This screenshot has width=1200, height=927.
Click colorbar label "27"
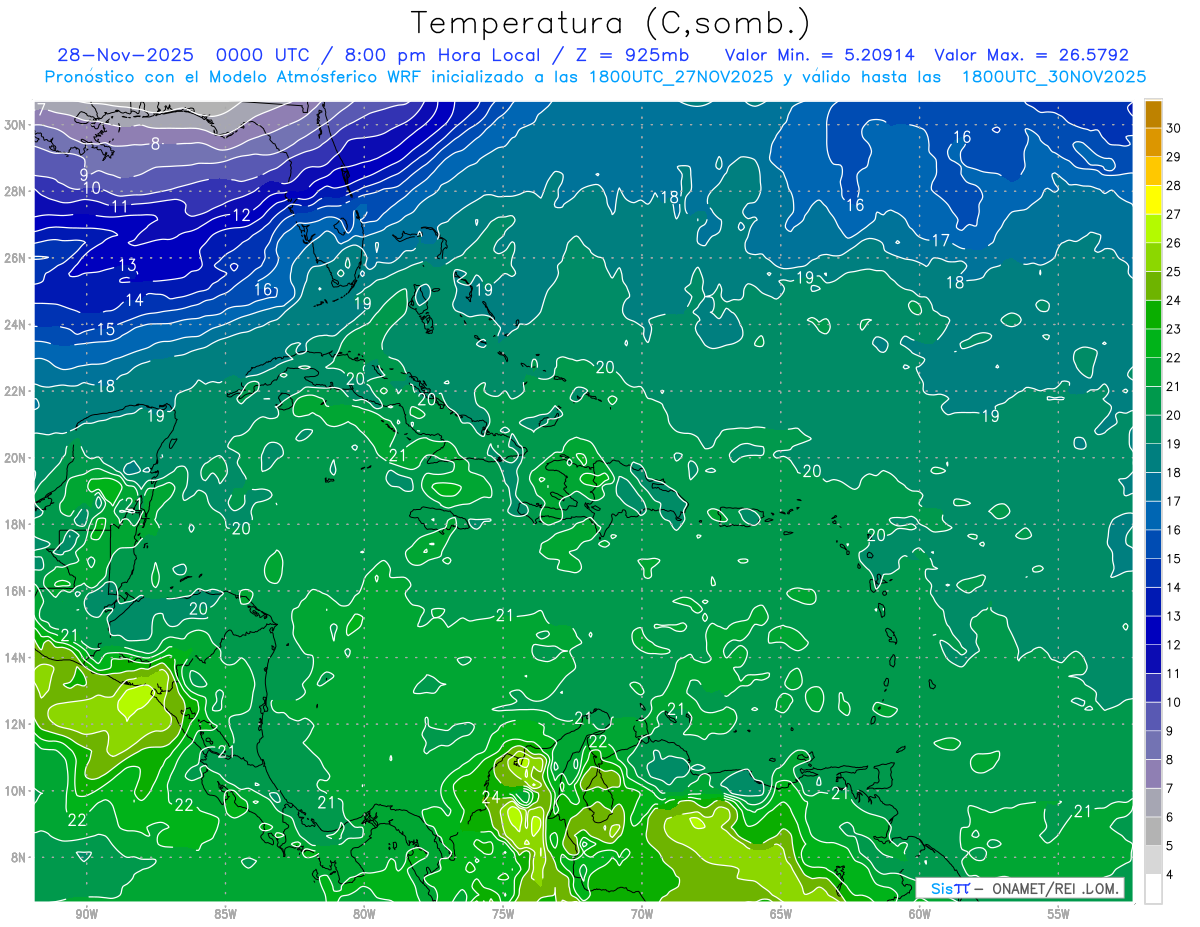point(1174,214)
